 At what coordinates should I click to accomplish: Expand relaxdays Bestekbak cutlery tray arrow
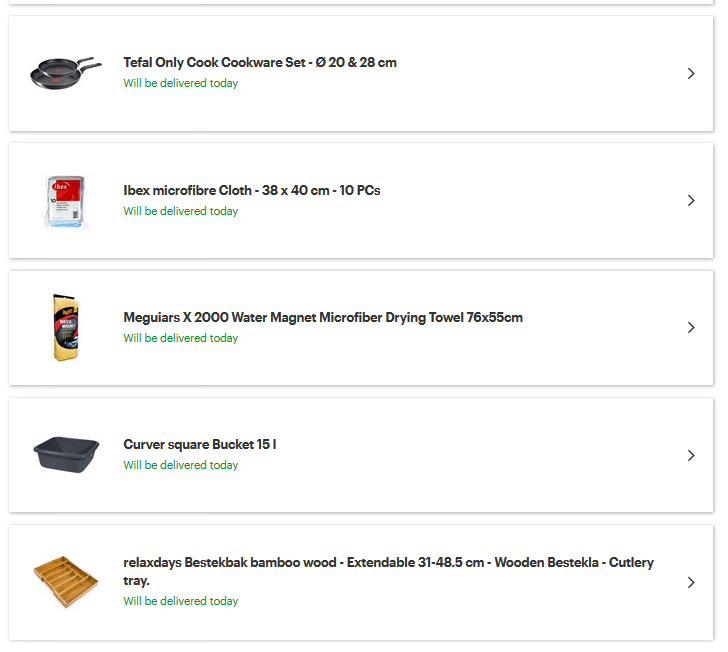691,582
